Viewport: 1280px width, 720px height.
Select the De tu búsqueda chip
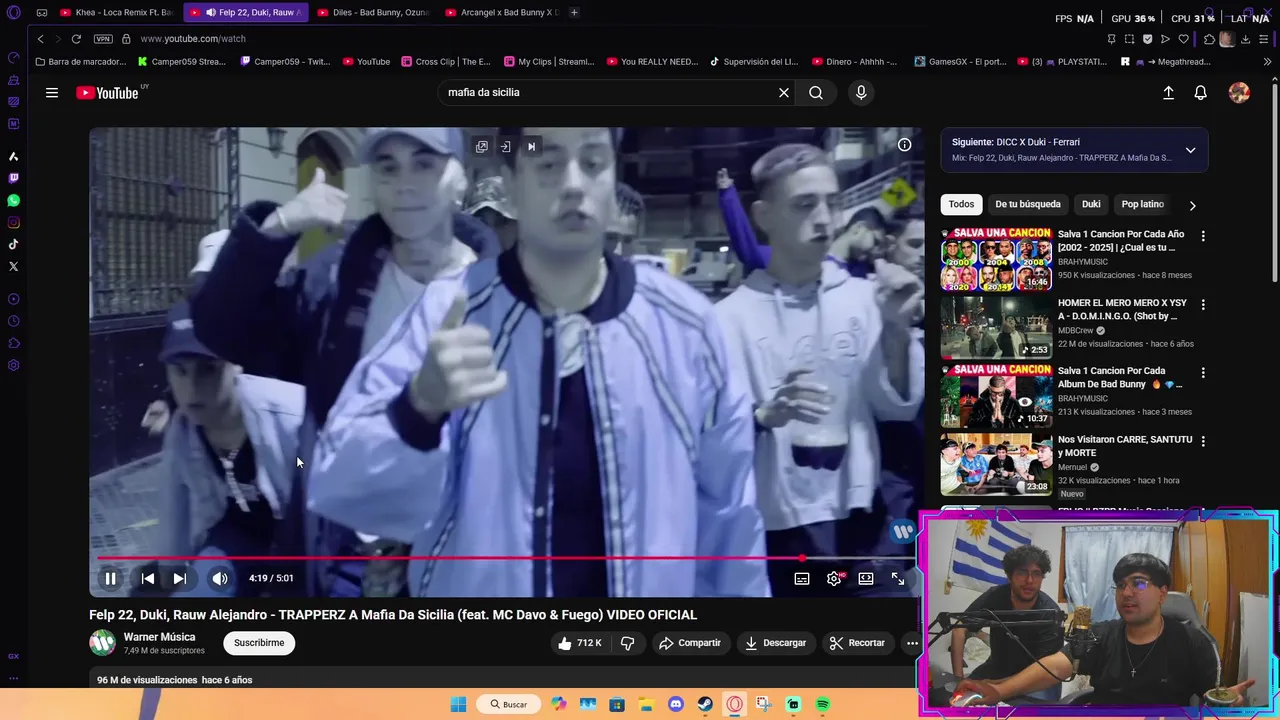pyautogui.click(x=1027, y=204)
